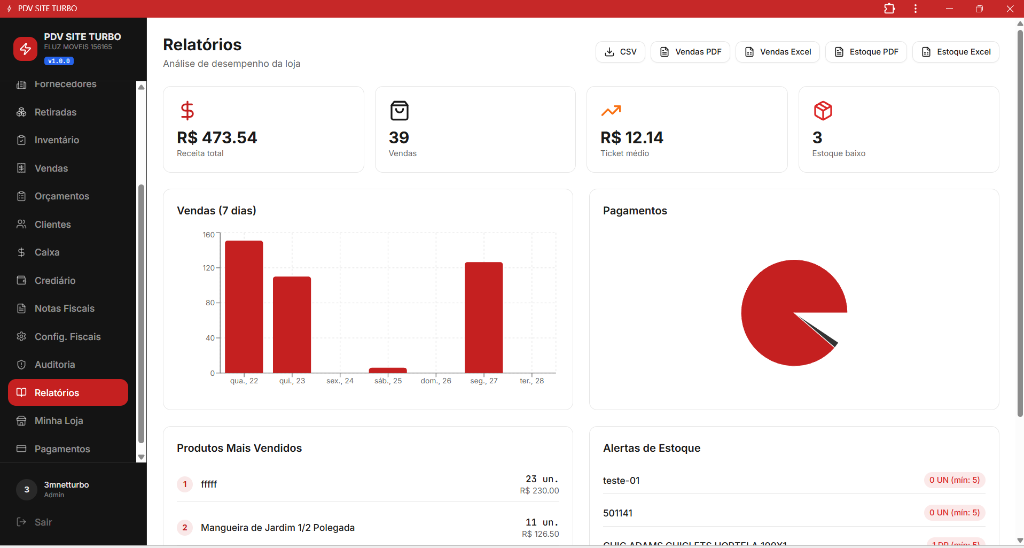
Task: Open Config. Fiscais in sidebar
Action: coord(68,337)
